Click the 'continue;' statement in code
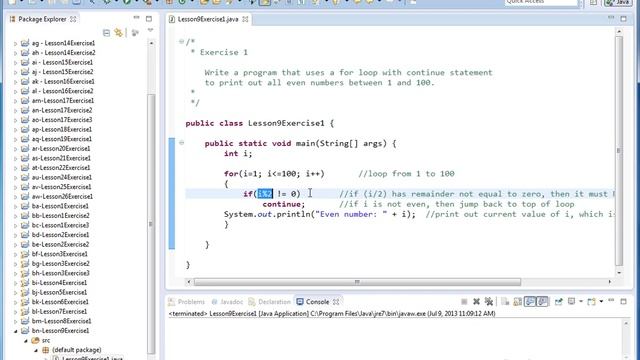640x360 pixels. point(284,204)
